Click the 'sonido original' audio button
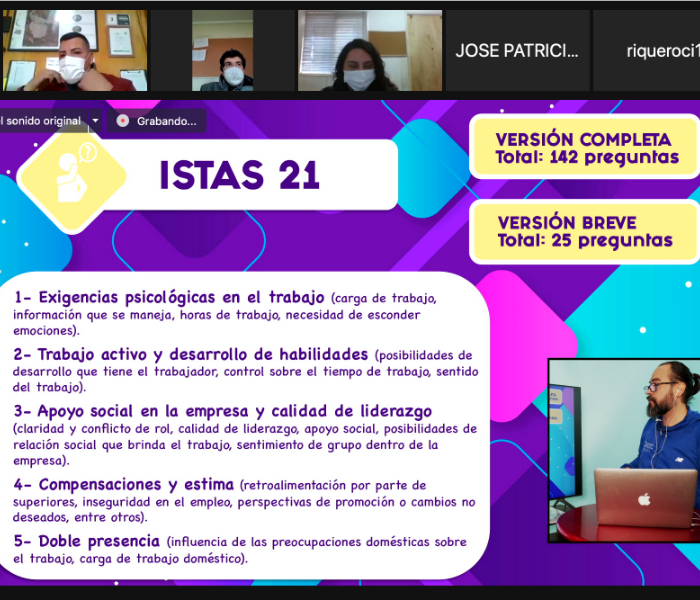The image size is (700, 600). 43,121
